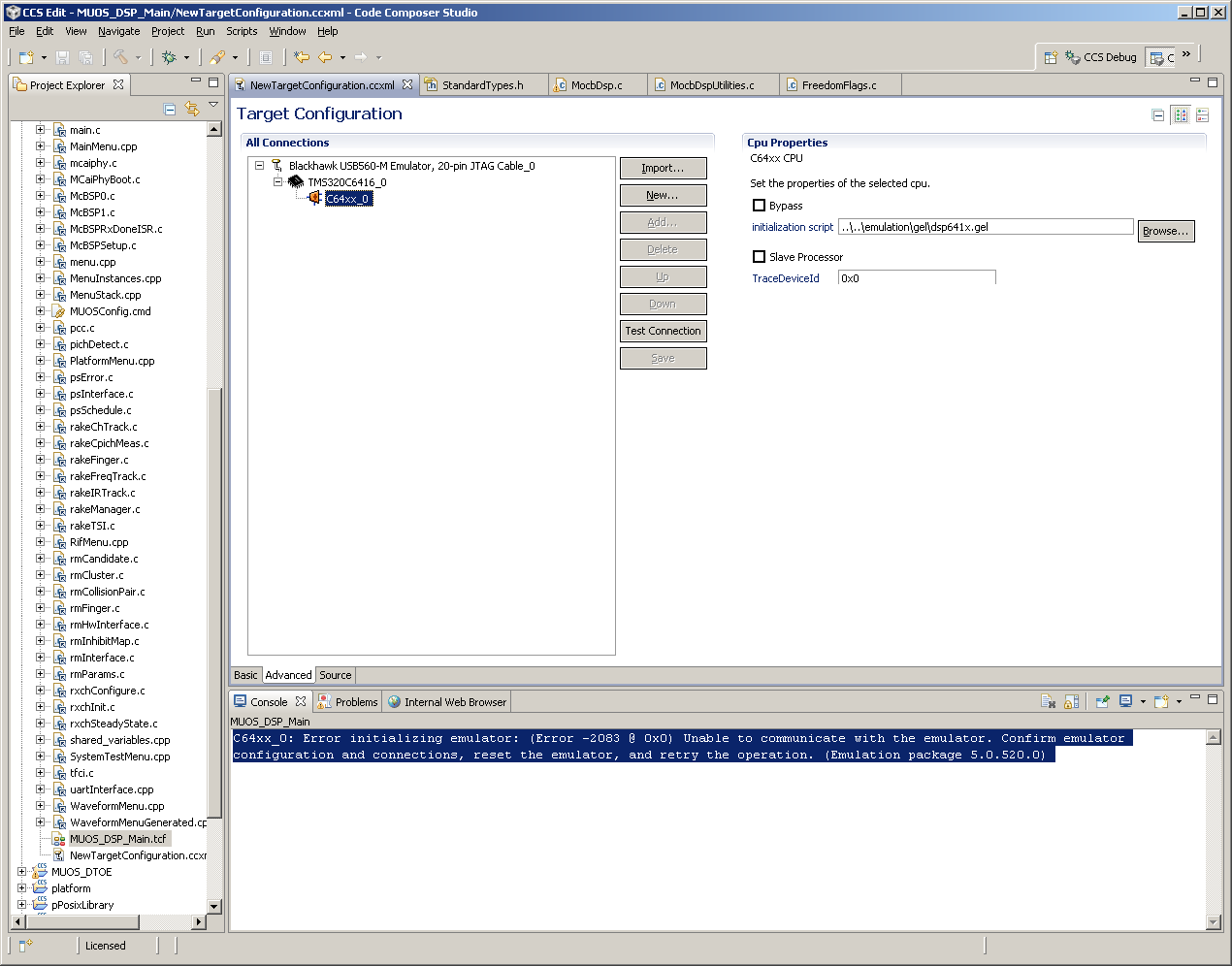
Task: Click the TraceDeviceId link label
Action: click(786, 278)
